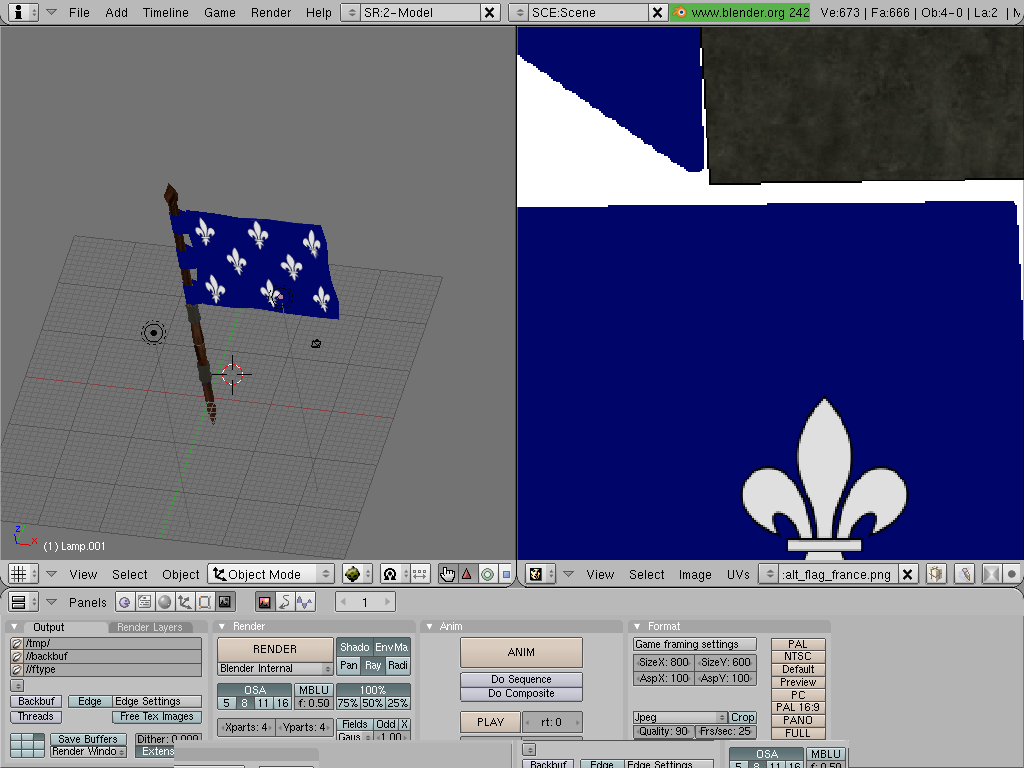Viewport: 1024px width, 768px height.
Task: Select the rotate manipulator ring icon
Action: pyautogui.click(x=487, y=575)
